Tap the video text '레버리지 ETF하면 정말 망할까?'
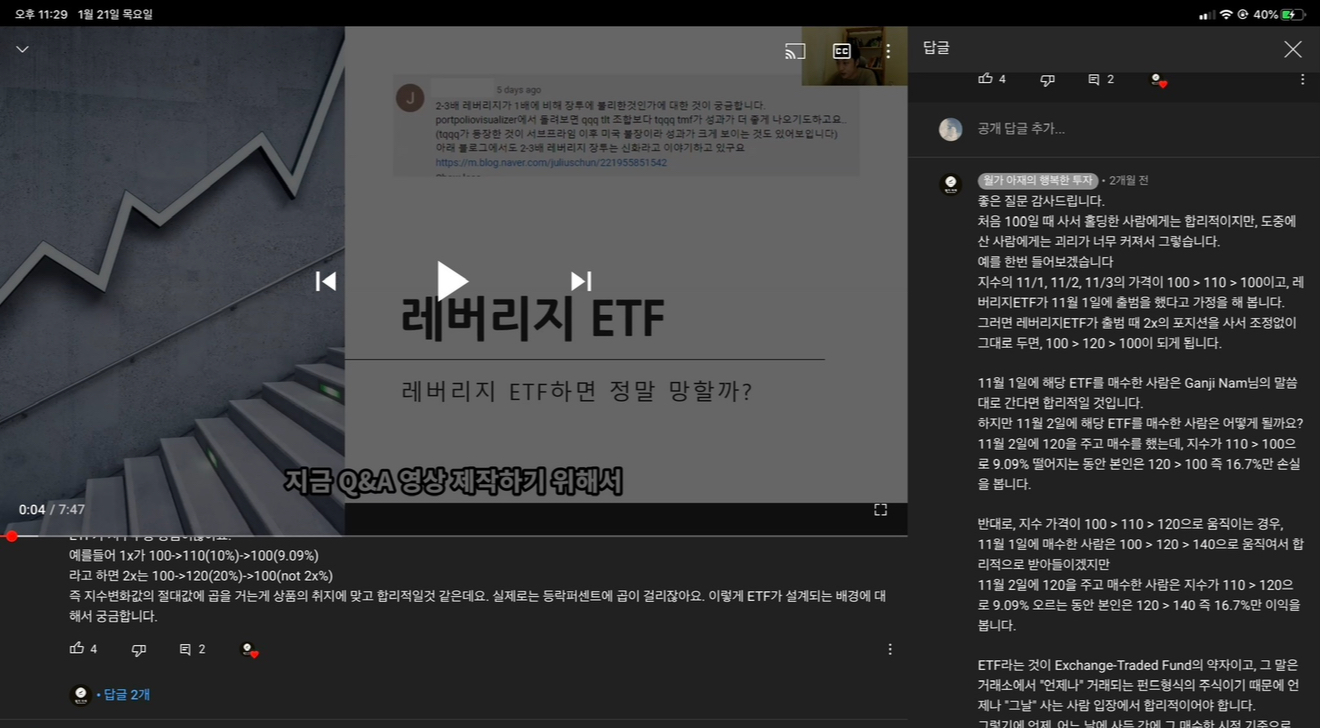This screenshot has height=728, width=1320. pyautogui.click(x=577, y=392)
